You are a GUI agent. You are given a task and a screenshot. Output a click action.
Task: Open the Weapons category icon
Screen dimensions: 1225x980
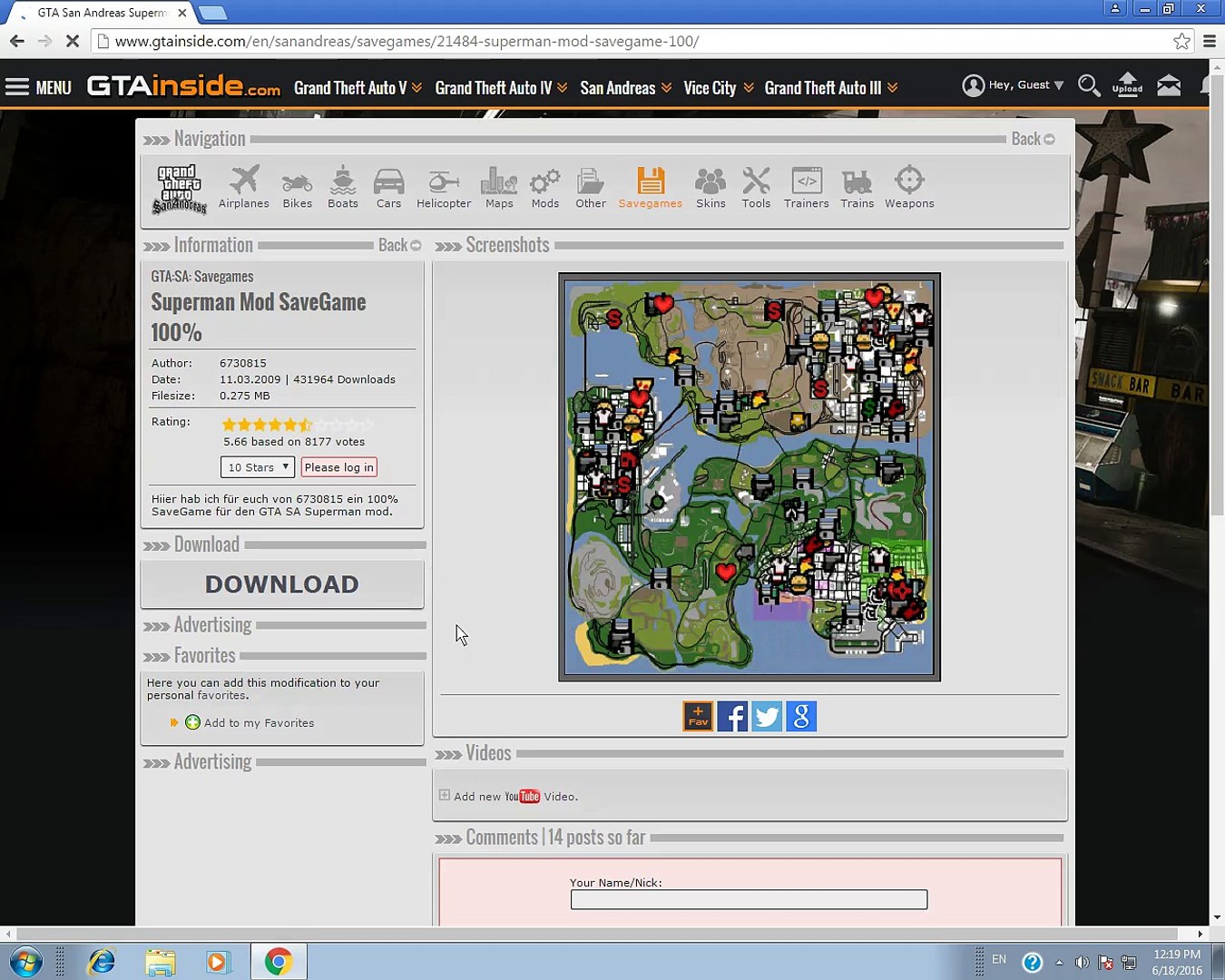coord(909,188)
